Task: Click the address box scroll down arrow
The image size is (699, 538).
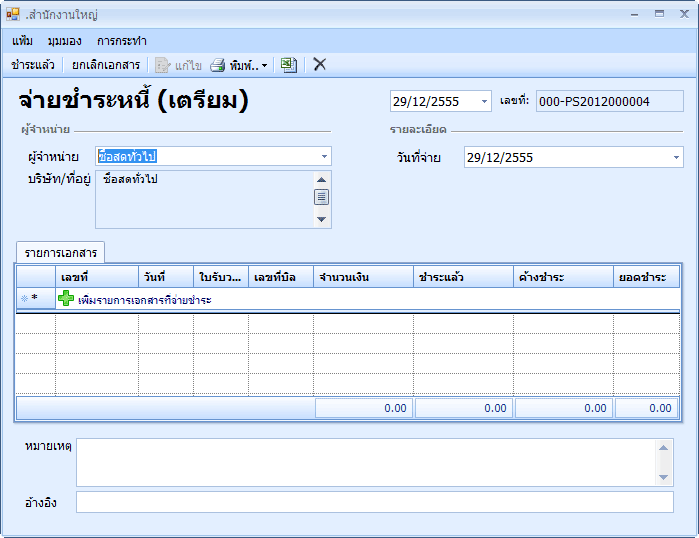Action: pyautogui.click(x=321, y=219)
